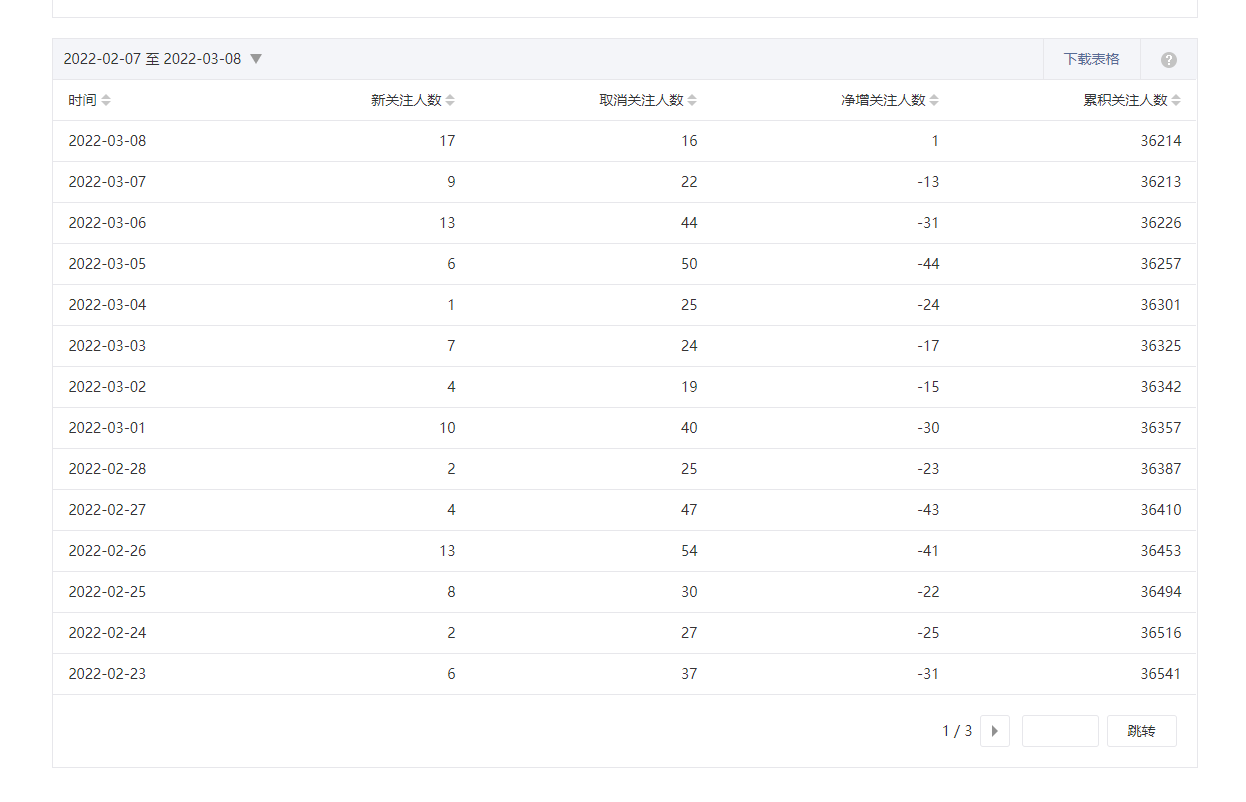Click the help question mark icon
Viewport: 1246px width, 802px height.
click(1168, 60)
